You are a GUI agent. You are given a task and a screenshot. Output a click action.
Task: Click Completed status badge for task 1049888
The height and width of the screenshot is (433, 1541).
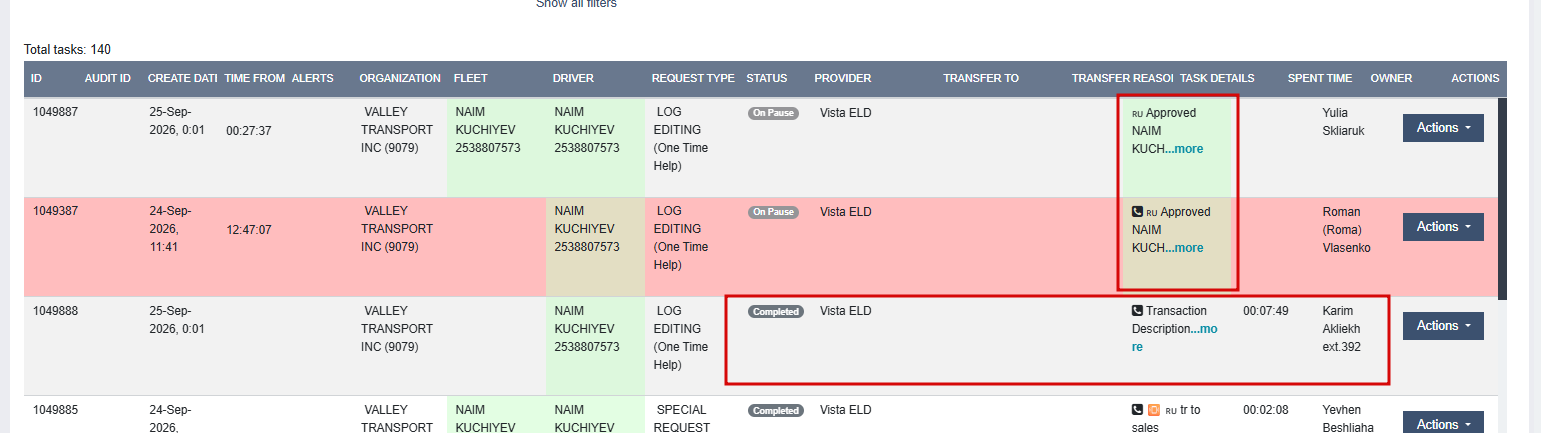pos(776,311)
